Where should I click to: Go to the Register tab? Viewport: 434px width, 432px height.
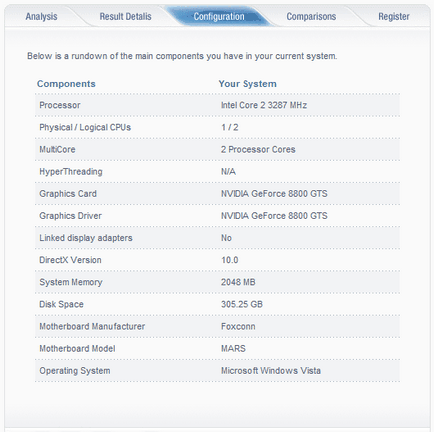click(394, 16)
